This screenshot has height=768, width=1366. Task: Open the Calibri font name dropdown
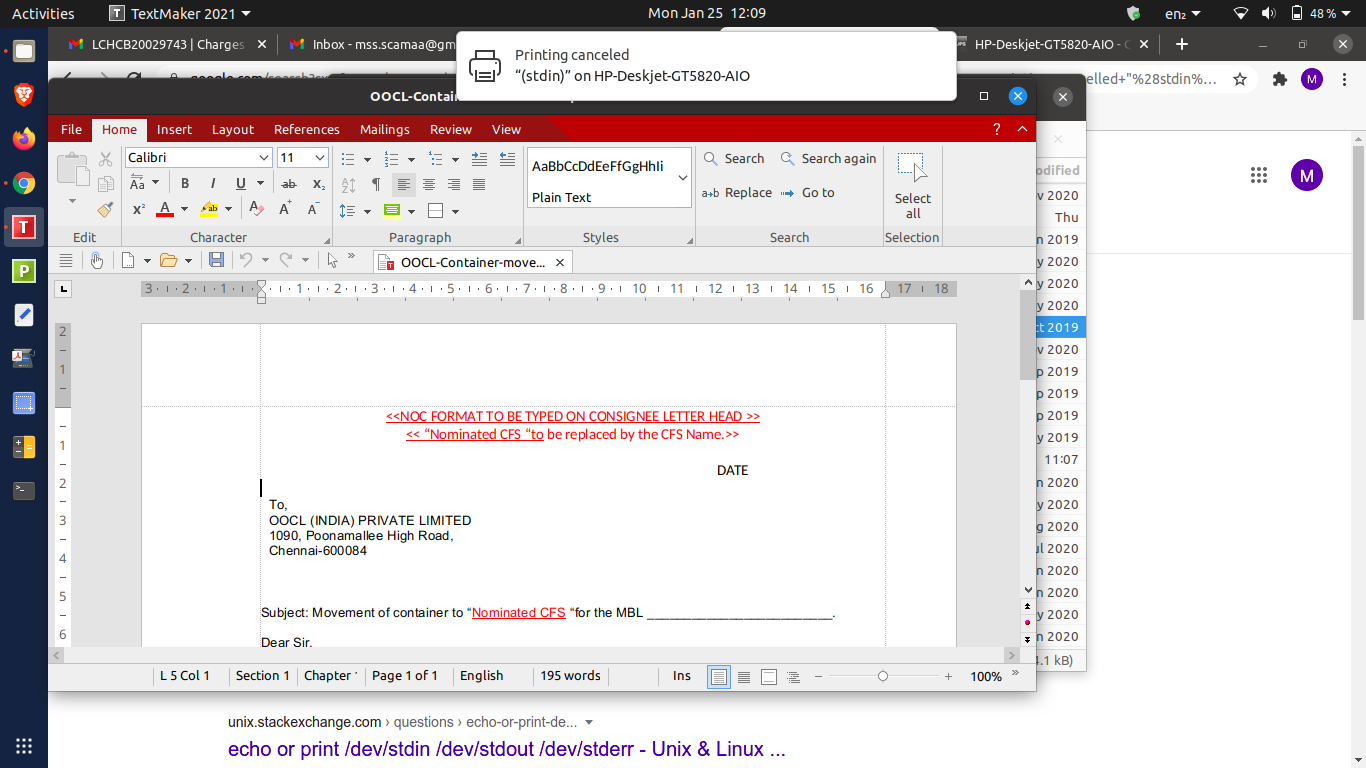point(264,158)
